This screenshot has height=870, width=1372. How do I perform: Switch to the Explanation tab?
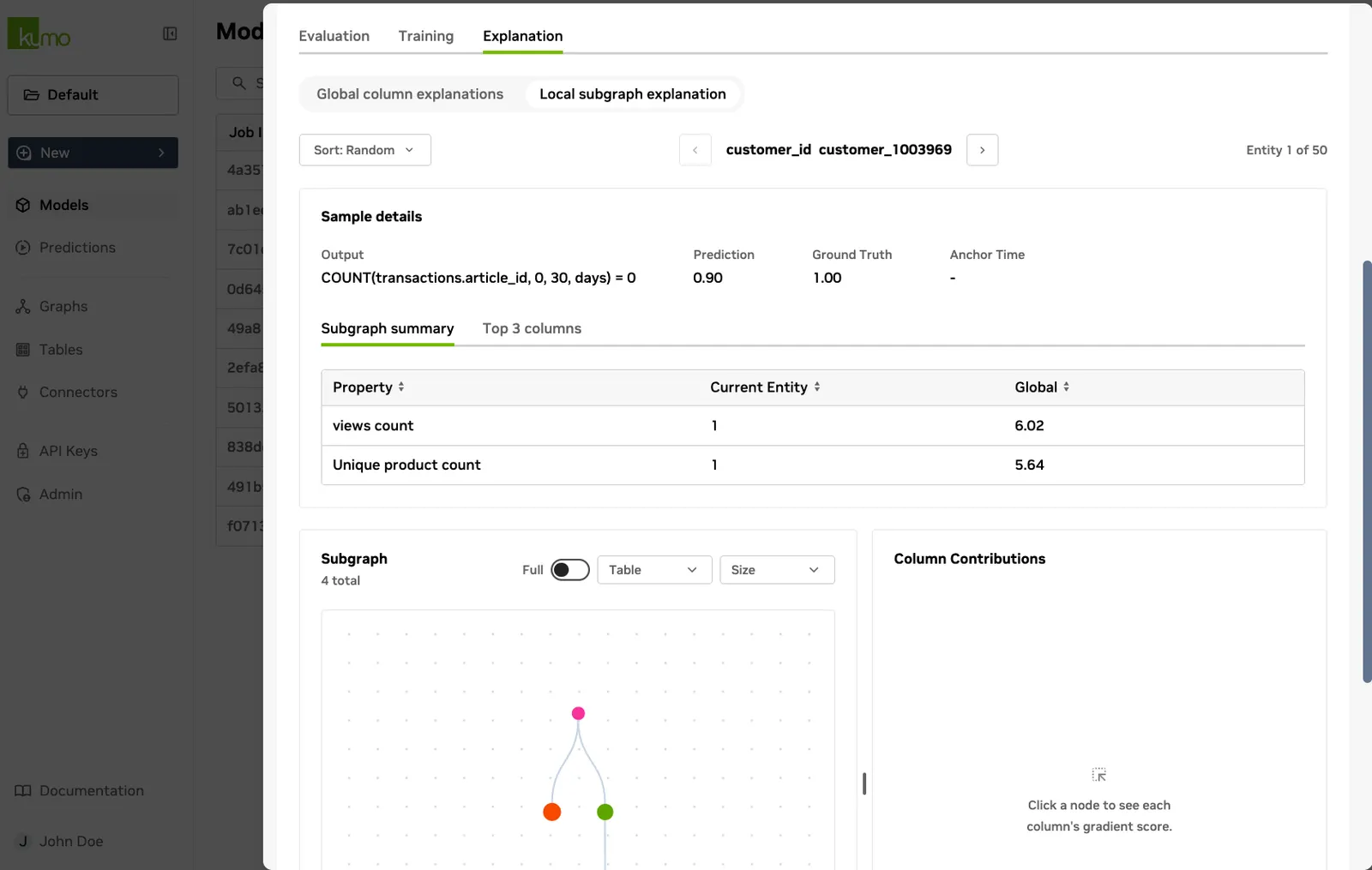click(x=523, y=36)
